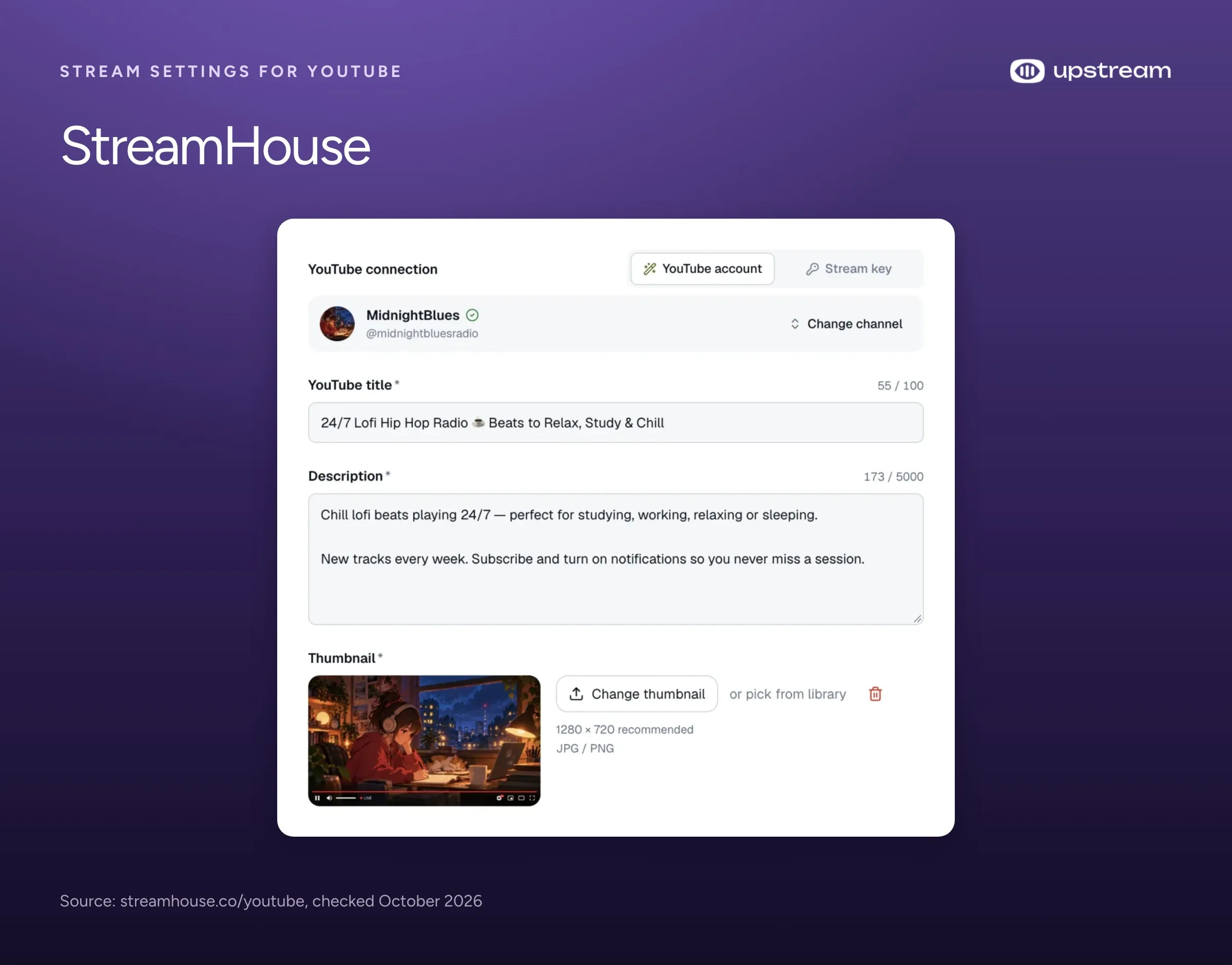This screenshot has width=1232, height=965.
Task: Switch to the Stream key tab
Action: [x=849, y=269]
